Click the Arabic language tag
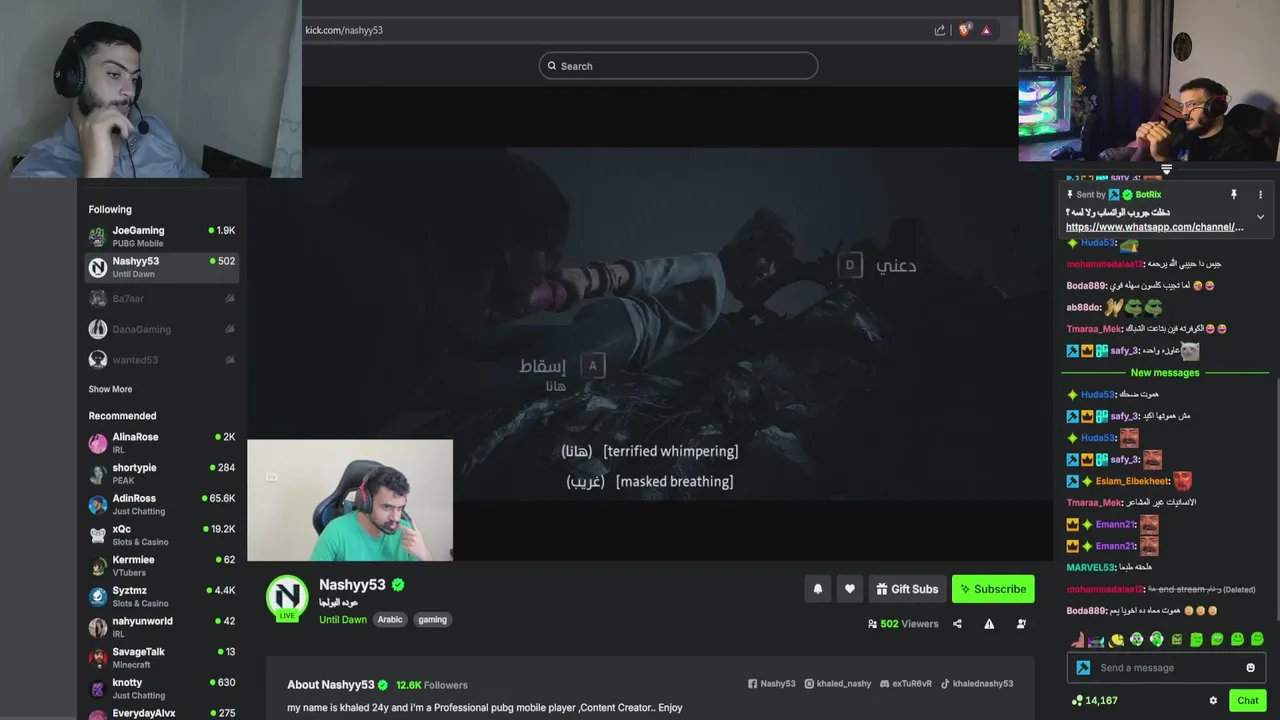Image resolution: width=1280 pixels, height=720 pixels. [390, 620]
